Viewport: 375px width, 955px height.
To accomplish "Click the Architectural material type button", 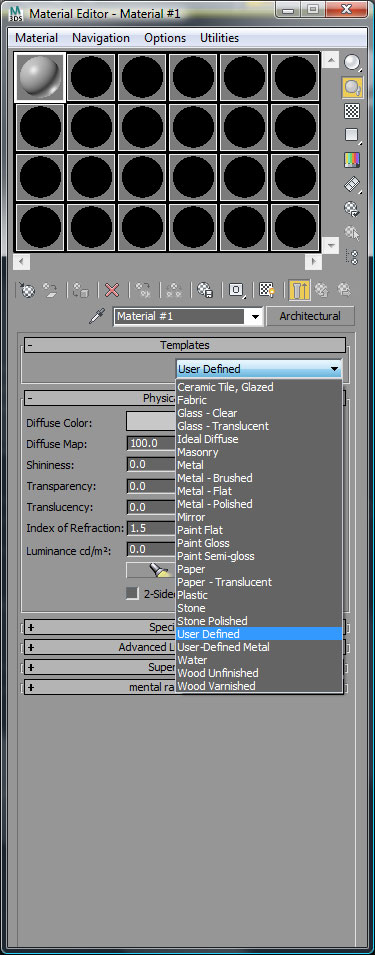I will pyautogui.click(x=310, y=316).
